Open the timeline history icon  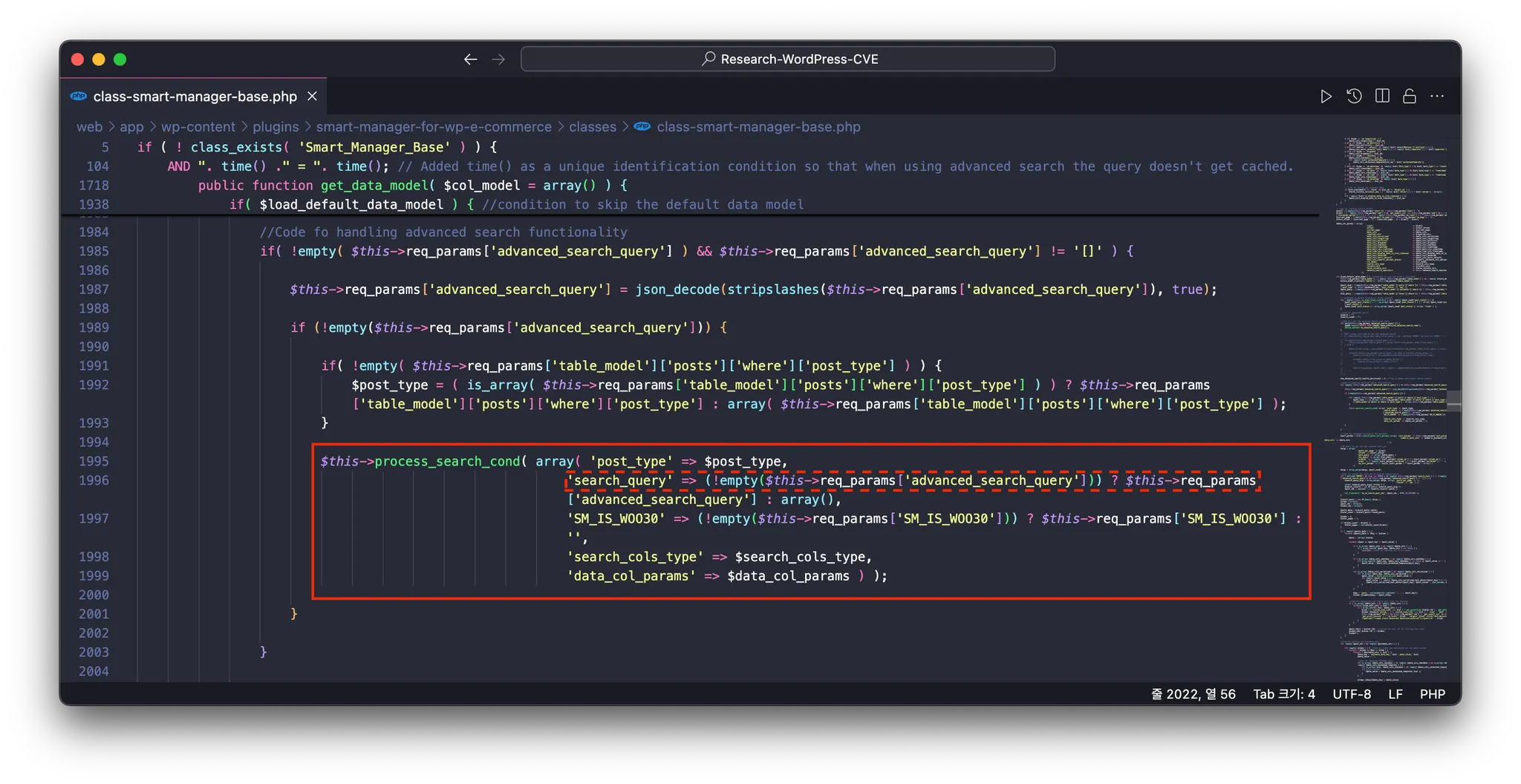[1354, 97]
